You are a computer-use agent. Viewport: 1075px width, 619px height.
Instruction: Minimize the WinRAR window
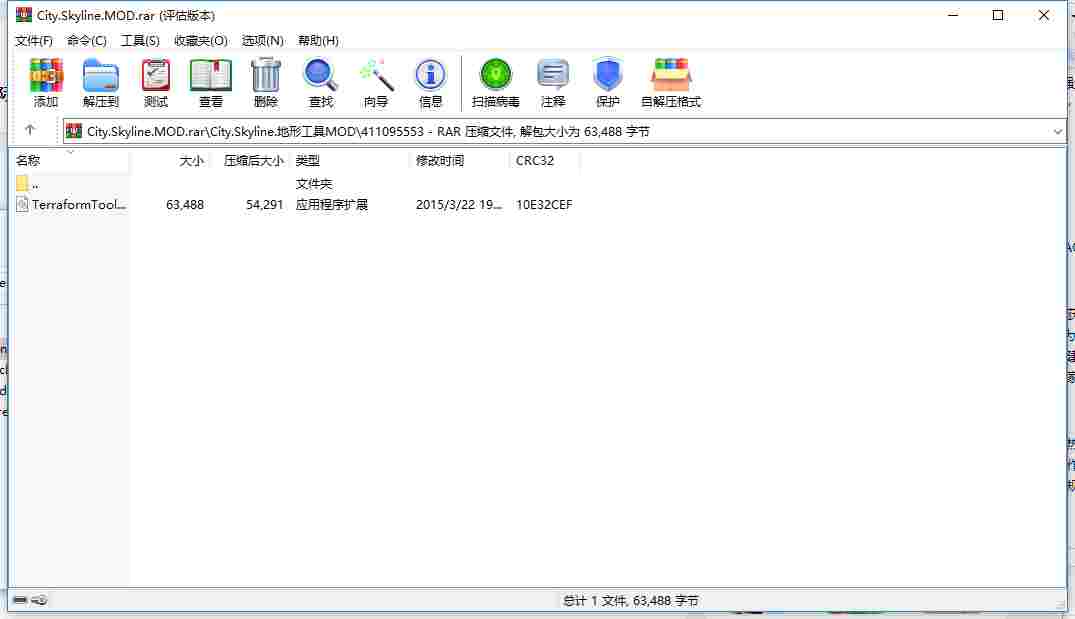pyautogui.click(x=953, y=15)
